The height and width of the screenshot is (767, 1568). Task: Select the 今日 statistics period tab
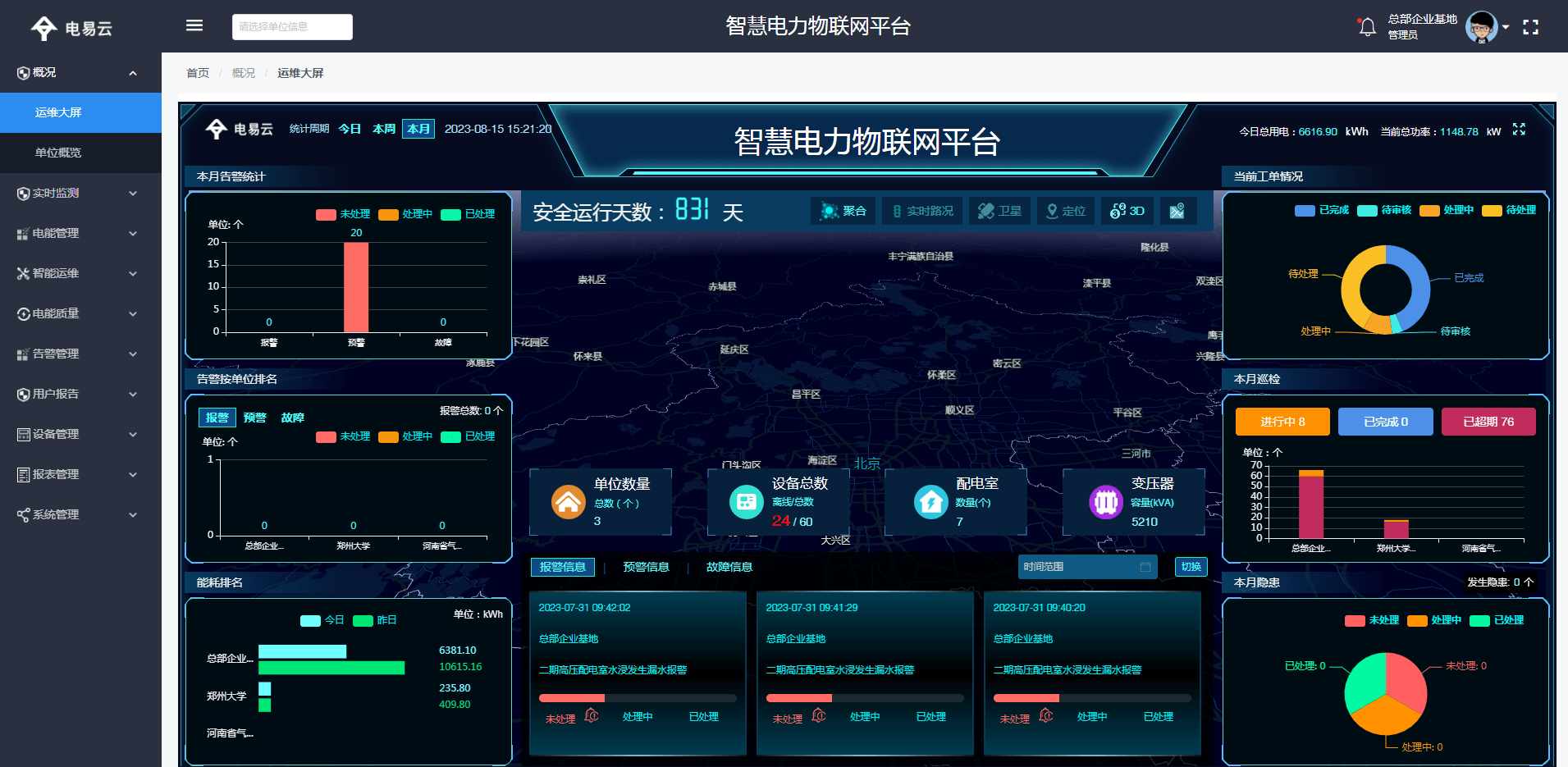[350, 129]
